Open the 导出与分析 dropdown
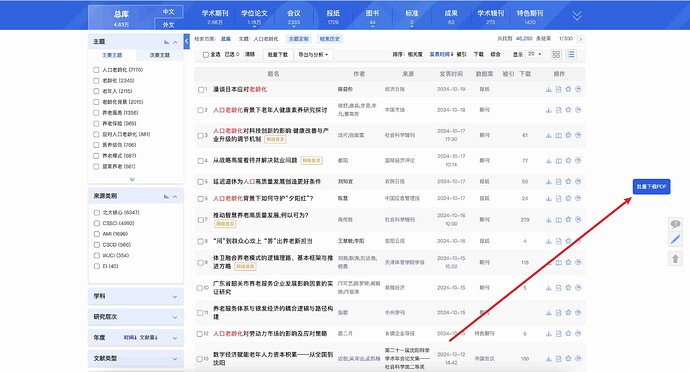This screenshot has height=372, width=690. click(x=314, y=55)
